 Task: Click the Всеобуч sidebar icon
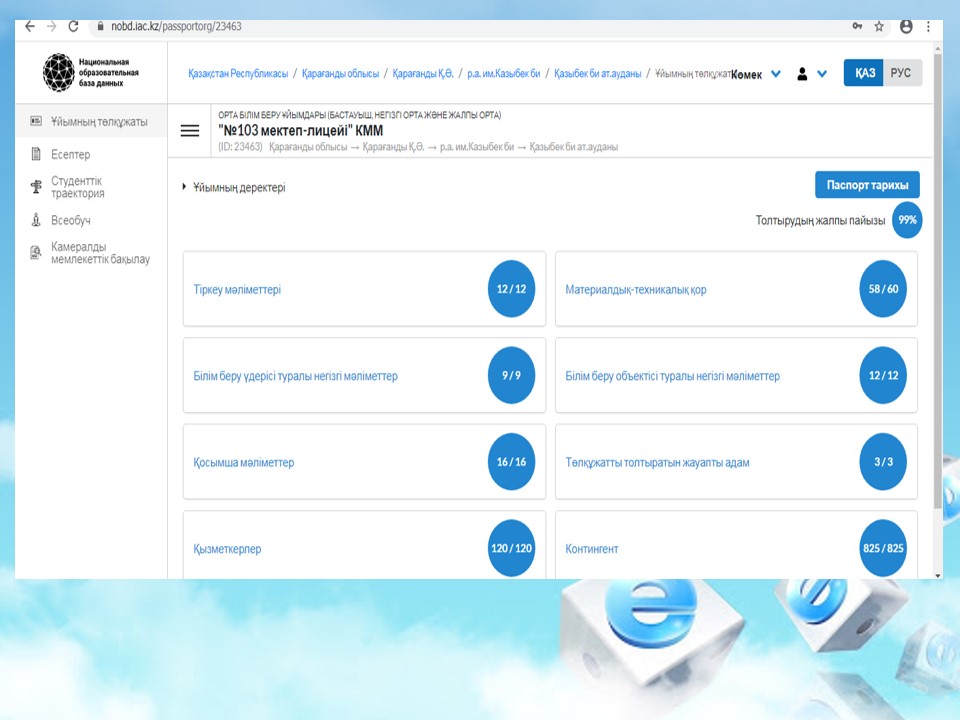[36, 220]
